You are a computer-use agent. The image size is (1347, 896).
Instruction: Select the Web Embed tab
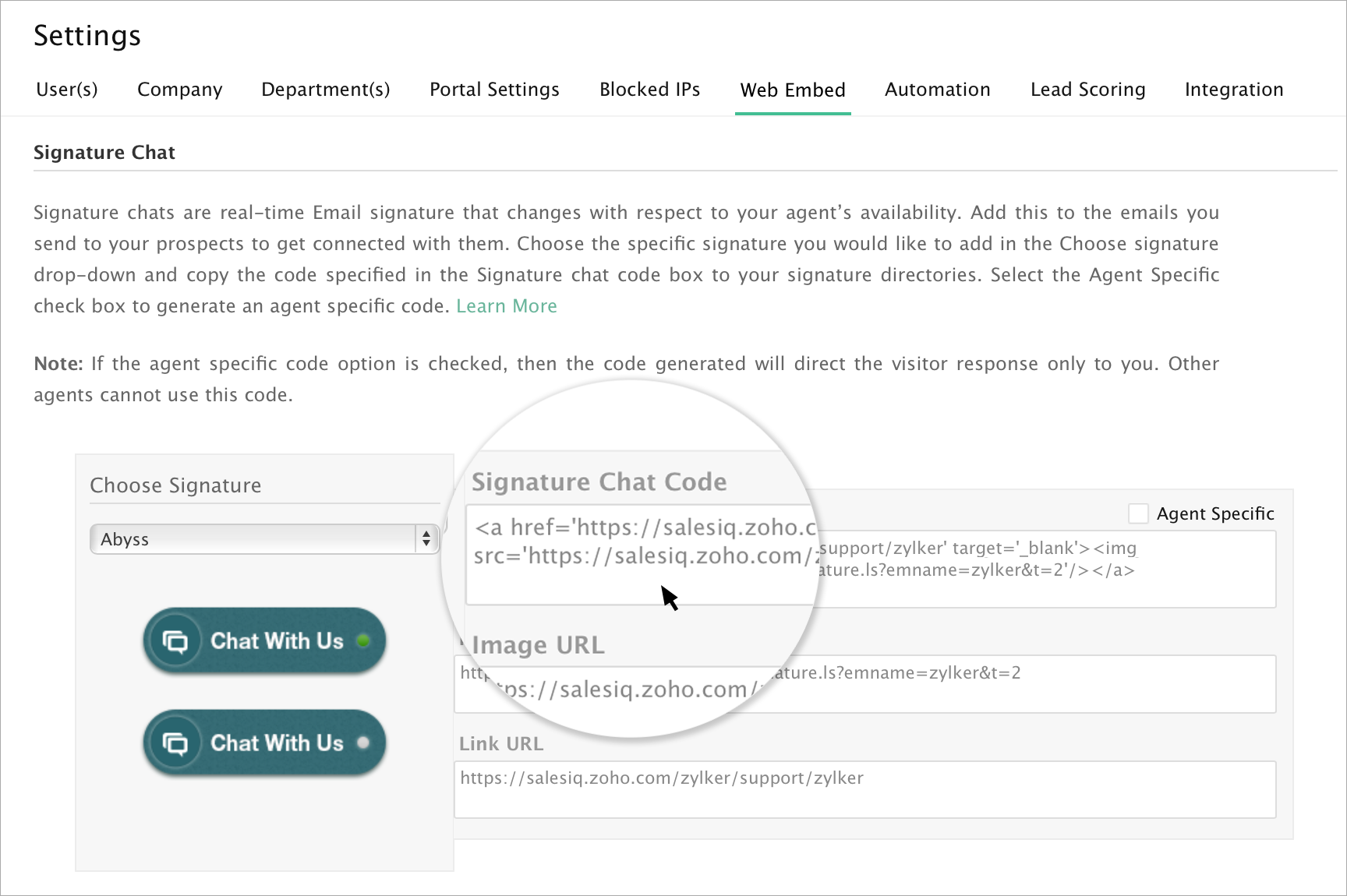pos(792,90)
